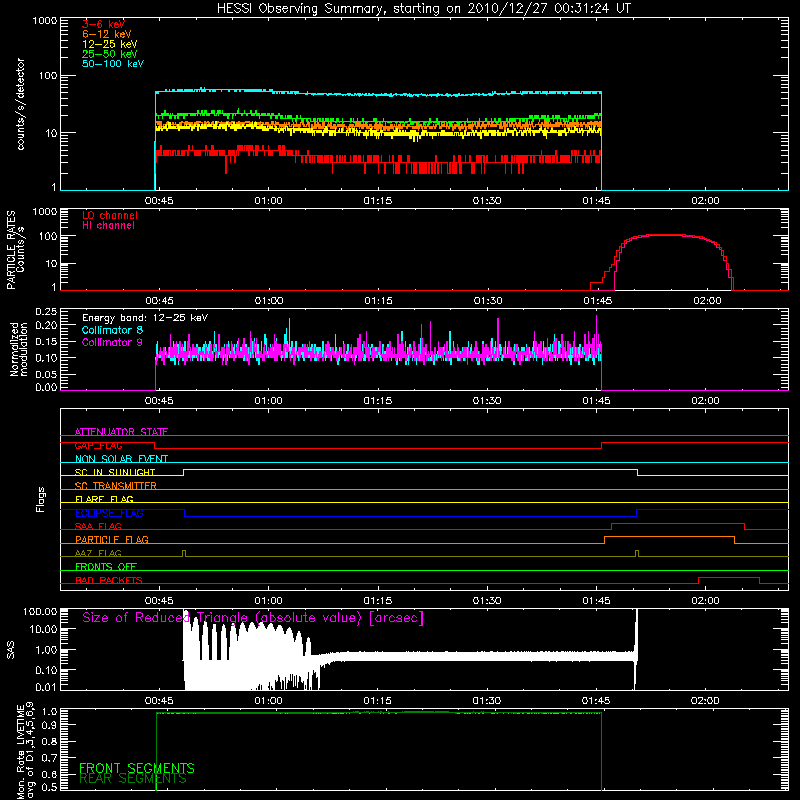Click the yellow '12-25 keV' legend entry
This screenshot has height=800, width=800.
click(110, 44)
